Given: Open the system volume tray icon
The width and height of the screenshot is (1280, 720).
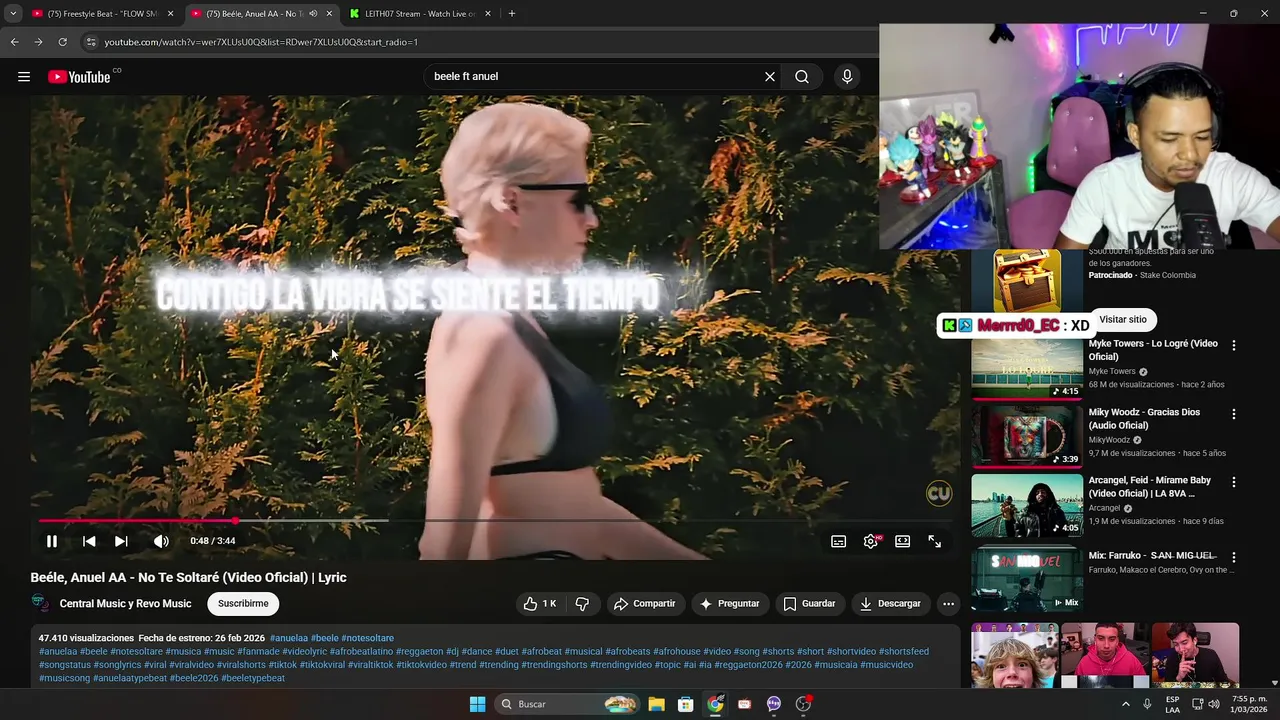Looking at the screenshot, I should [x=1214, y=704].
